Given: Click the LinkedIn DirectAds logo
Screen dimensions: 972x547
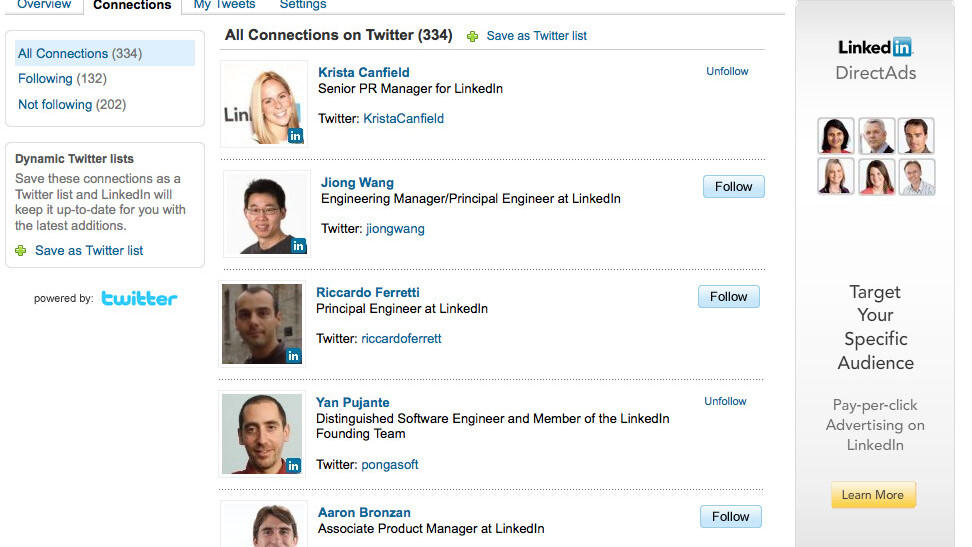Looking at the screenshot, I should click(x=875, y=58).
